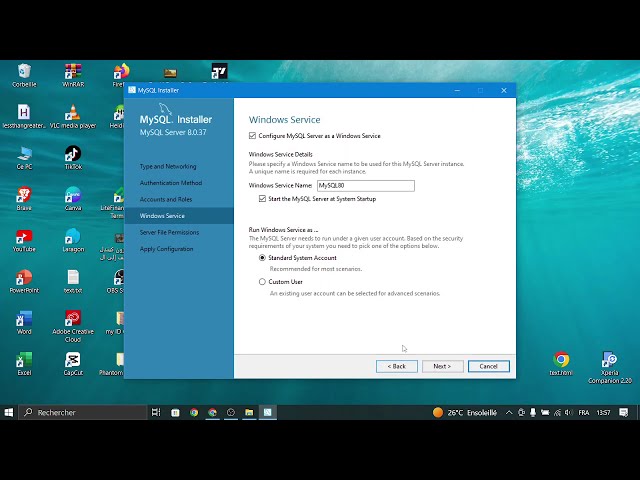Click MySQL Installer taskbar icon
This screenshot has height=480, width=640.
coord(268,413)
